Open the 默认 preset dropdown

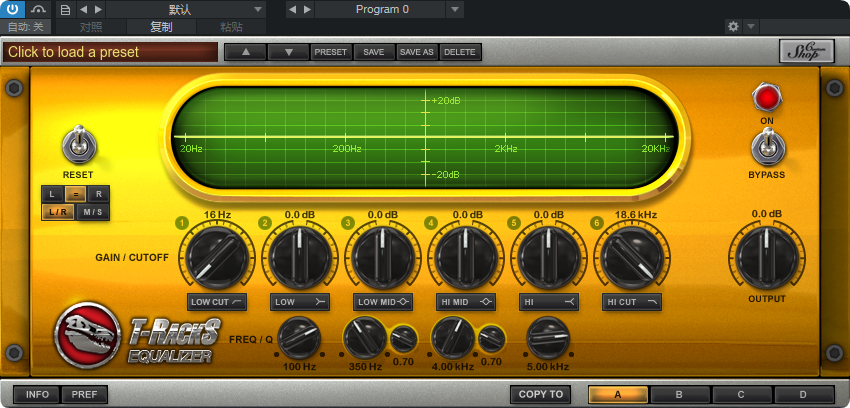[x=186, y=9]
